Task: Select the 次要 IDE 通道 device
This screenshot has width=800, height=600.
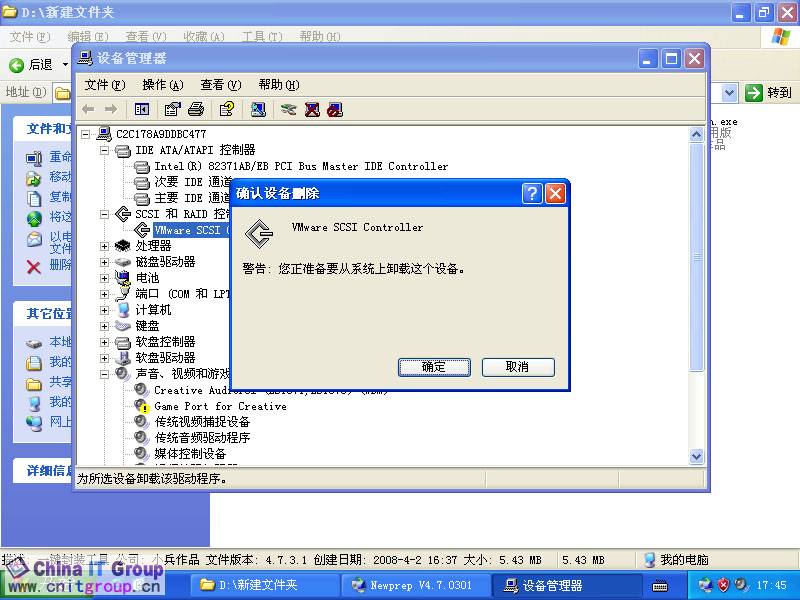Action: click(x=192, y=182)
